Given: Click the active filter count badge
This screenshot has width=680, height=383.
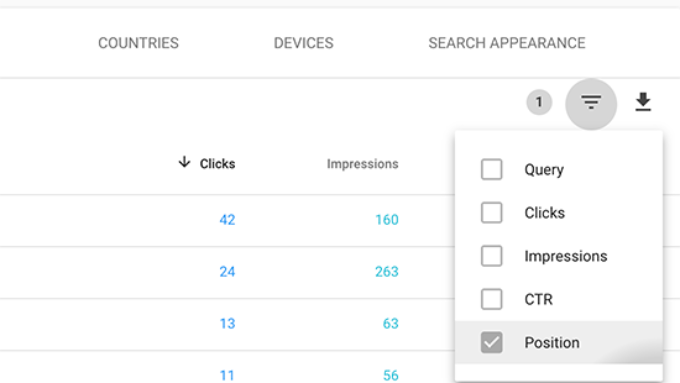Looking at the screenshot, I should [x=539, y=102].
